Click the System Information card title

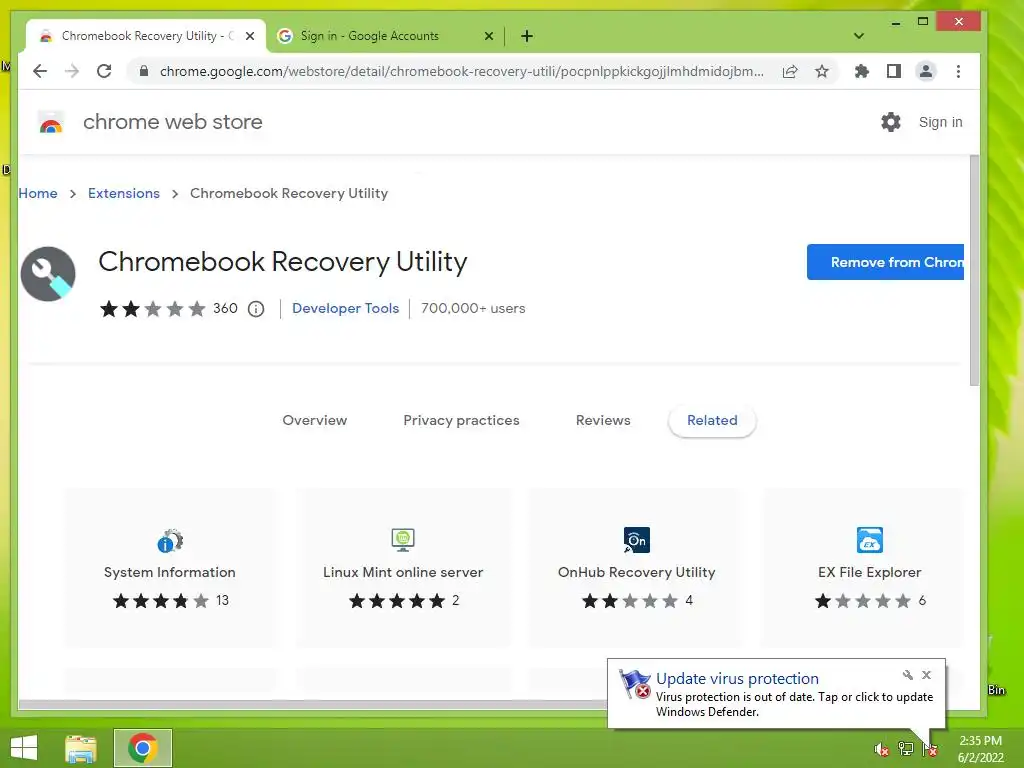coord(170,572)
